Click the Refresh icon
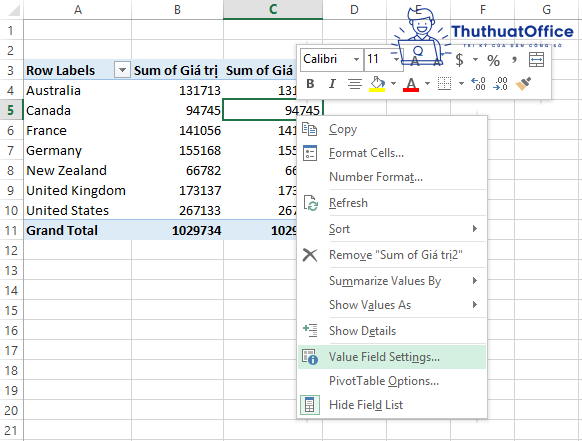Viewport: 582px width, 441px height. coord(311,203)
